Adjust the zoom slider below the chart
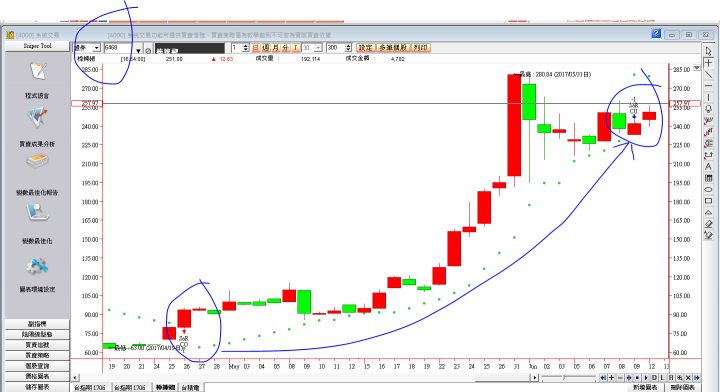 click(564, 377)
